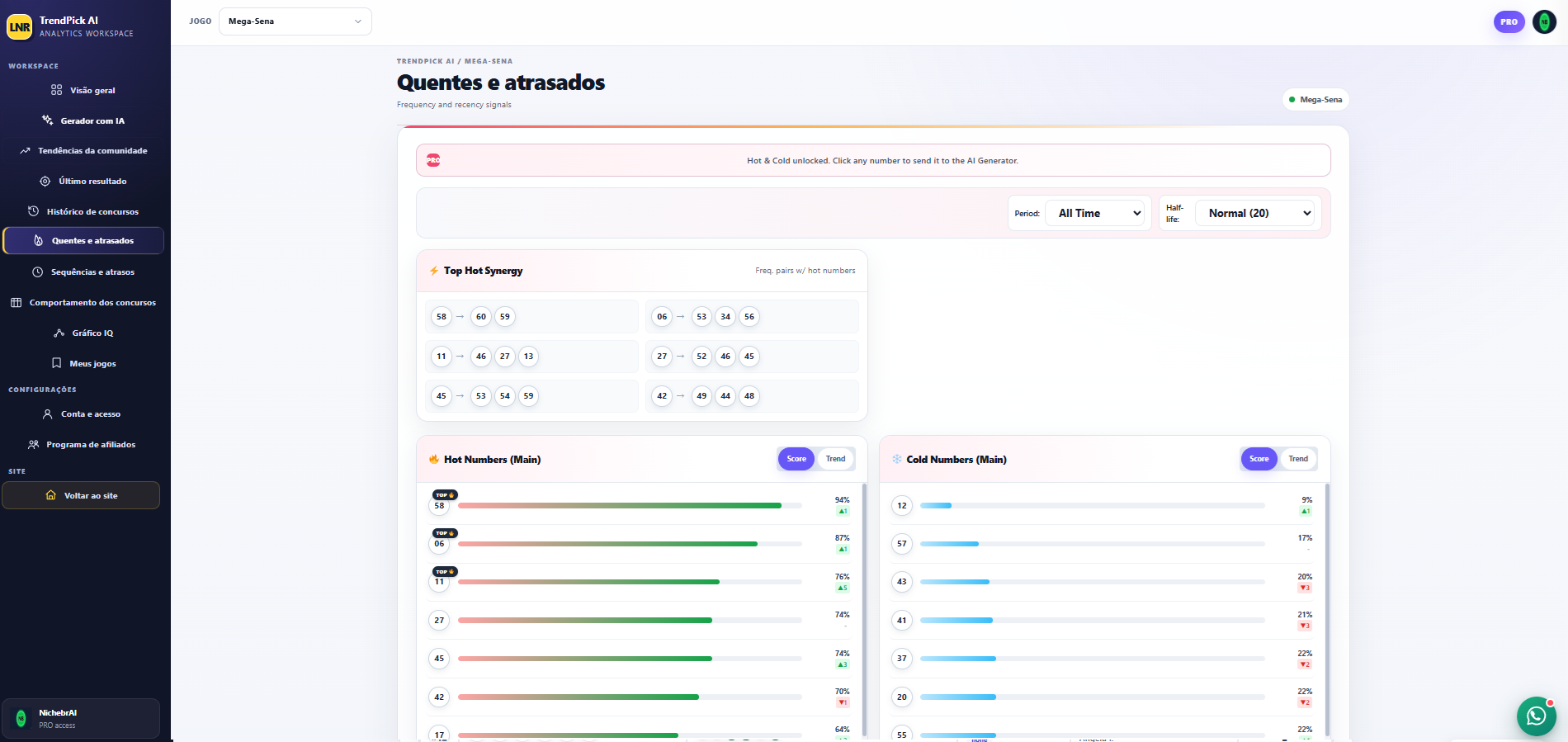The image size is (1568, 742).
Task: Open the Half-life Normal (20) dropdown
Action: (1254, 213)
